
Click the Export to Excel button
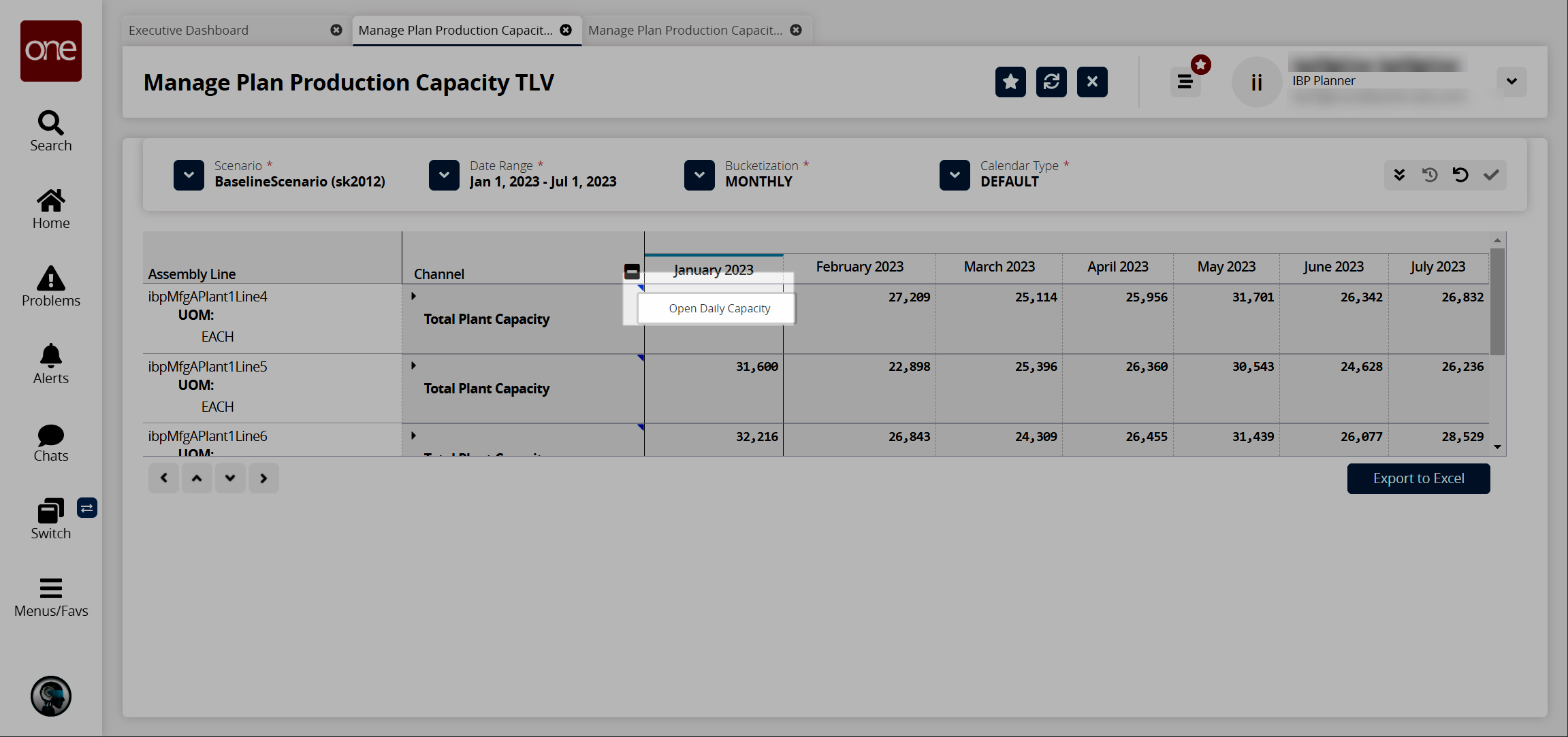click(1418, 478)
